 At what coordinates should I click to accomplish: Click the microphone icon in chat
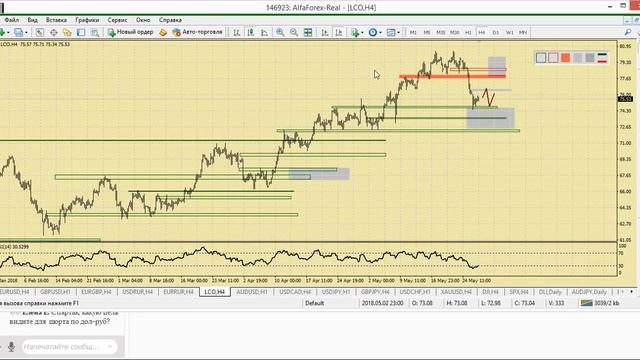click(x=11, y=347)
